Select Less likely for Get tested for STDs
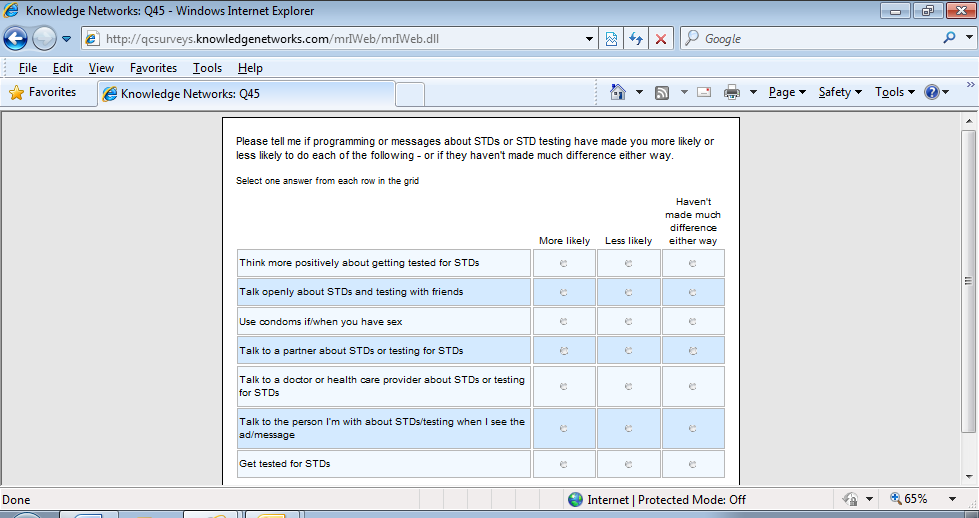 (629, 464)
